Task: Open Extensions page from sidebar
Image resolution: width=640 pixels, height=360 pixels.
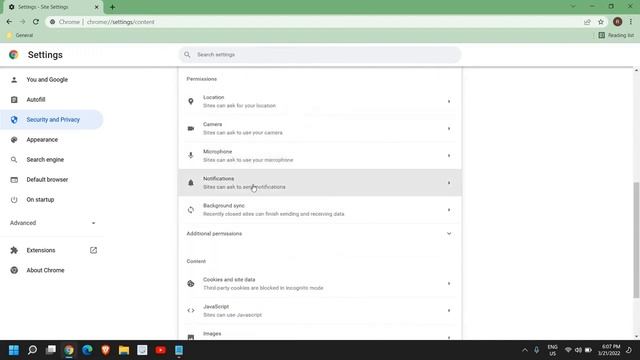Action: tap(41, 250)
